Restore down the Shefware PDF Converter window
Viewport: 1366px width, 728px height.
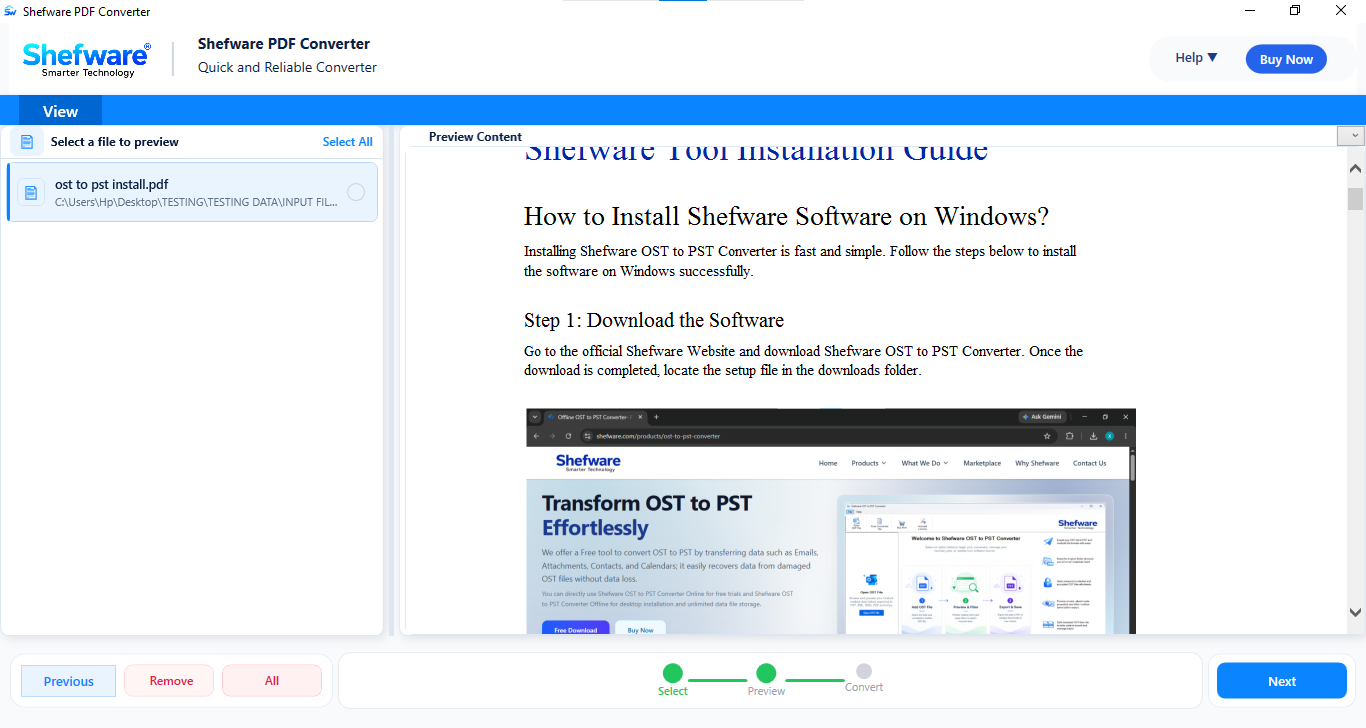click(1295, 11)
